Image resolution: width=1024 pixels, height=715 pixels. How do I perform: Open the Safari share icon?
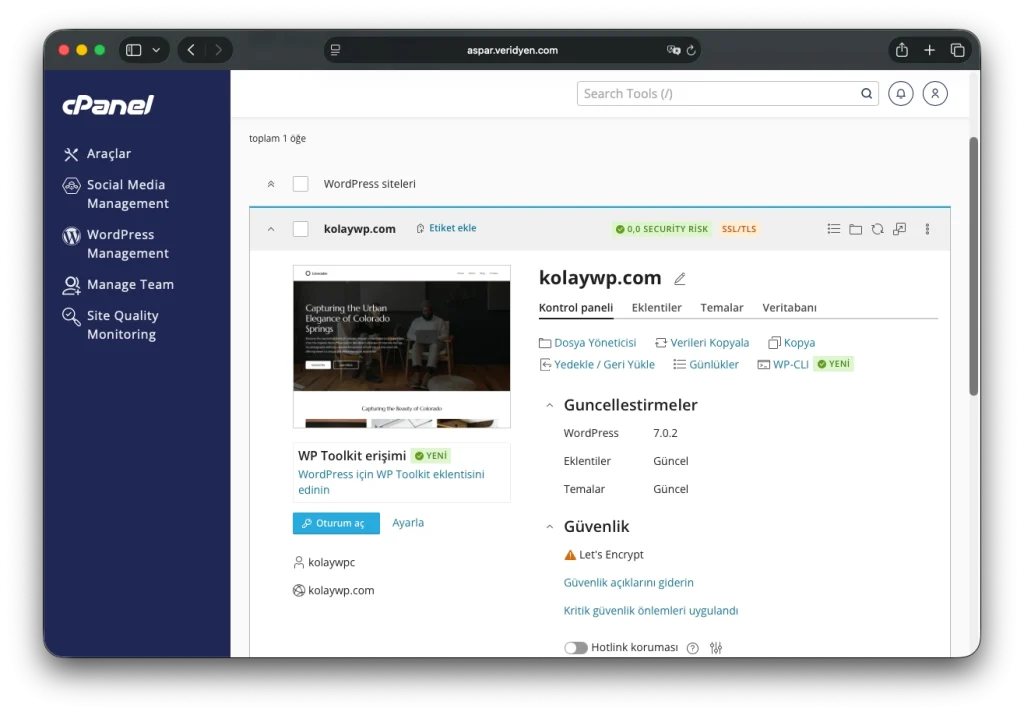pyautogui.click(x=902, y=50)
